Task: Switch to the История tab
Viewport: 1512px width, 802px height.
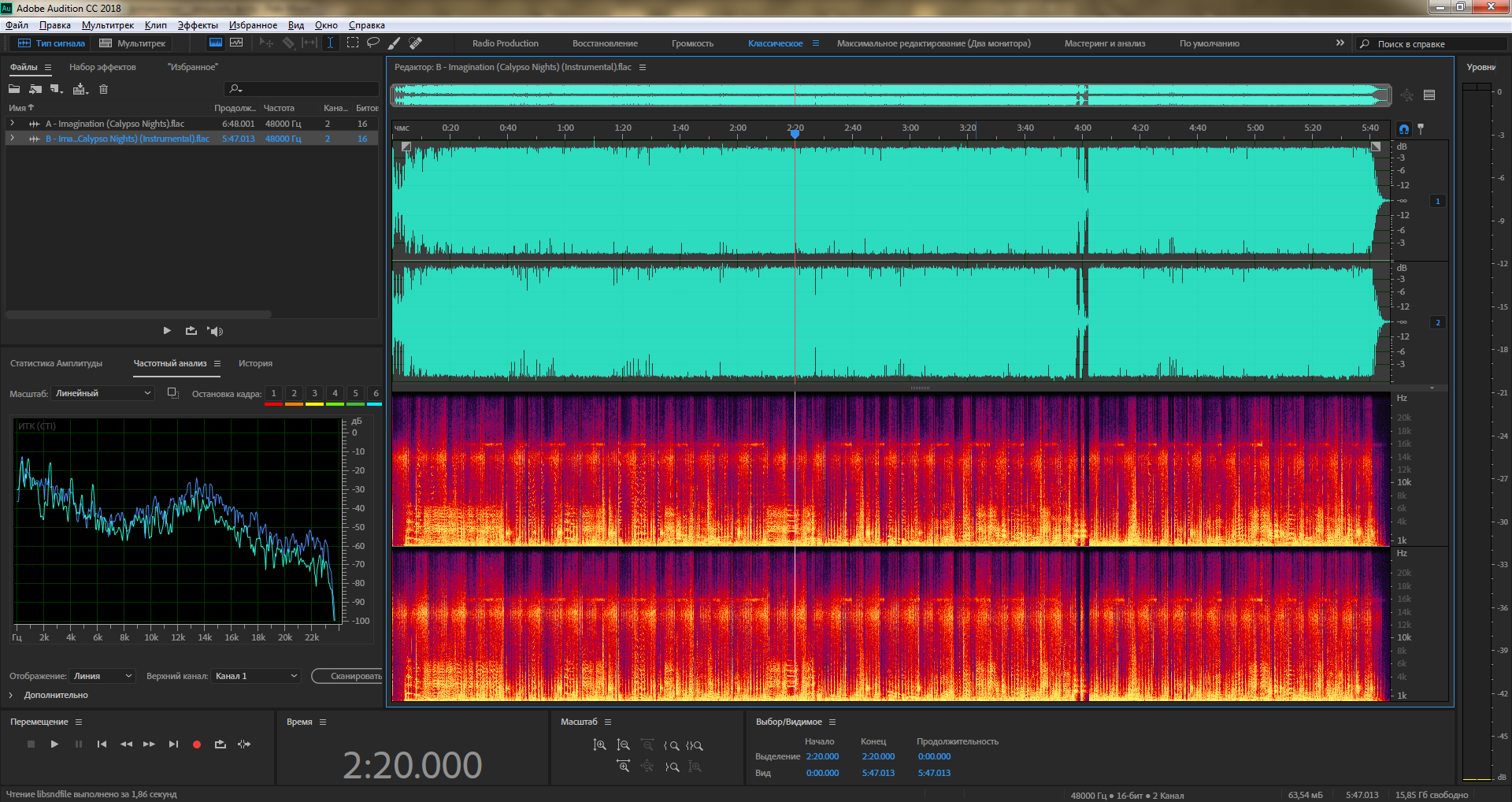Action: pos(255,363)
